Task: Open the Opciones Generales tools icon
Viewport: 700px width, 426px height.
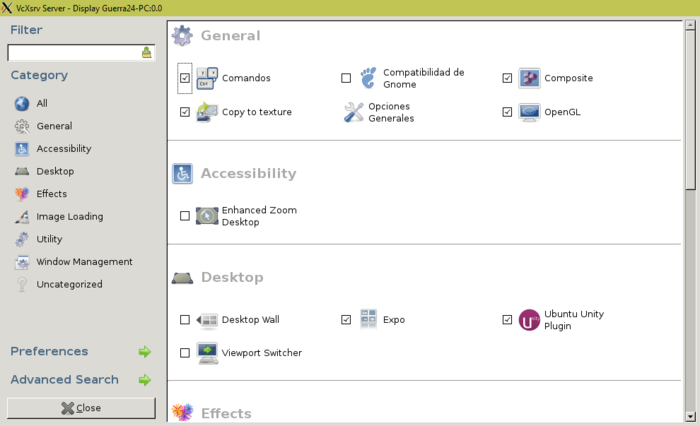Action: [x=354, y=112]
